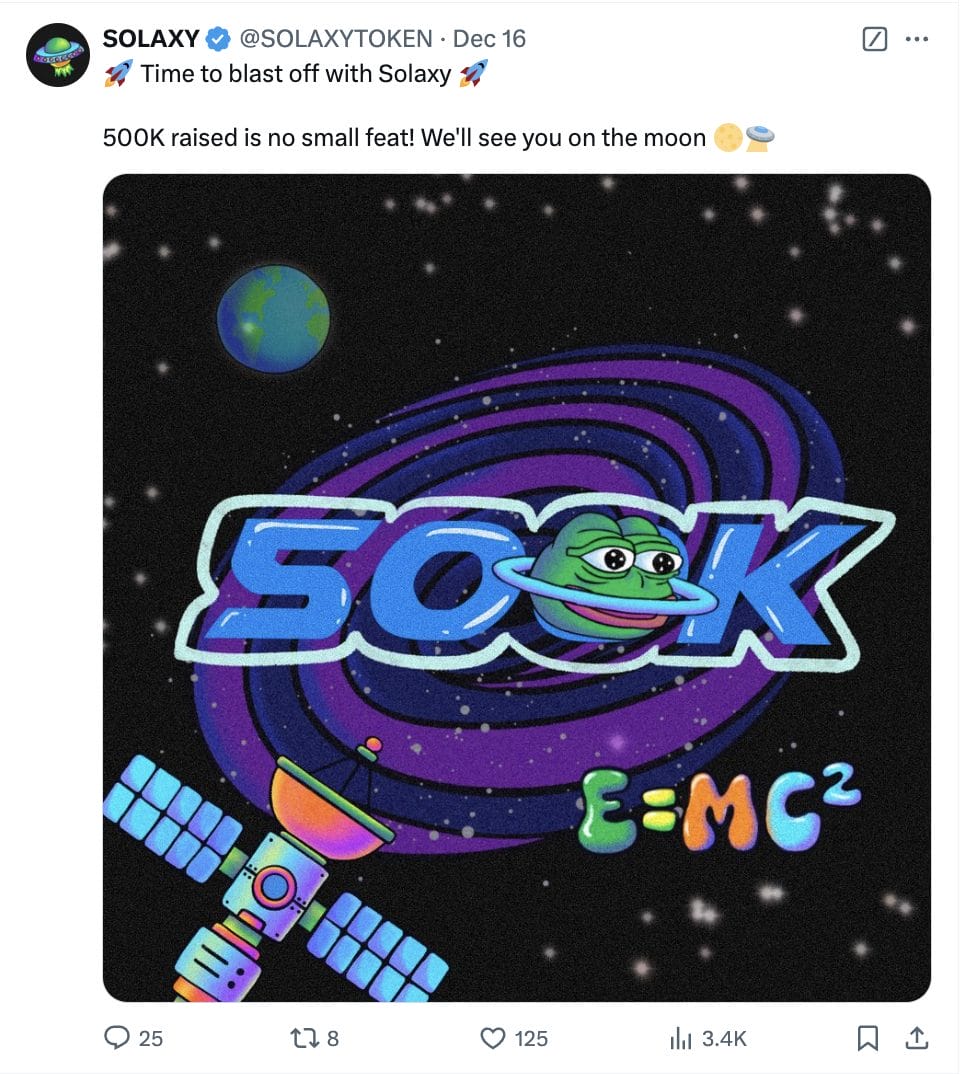Click the blue verified badge
This screenshot has height=1074, width=964.
click(x=217, y=40)
